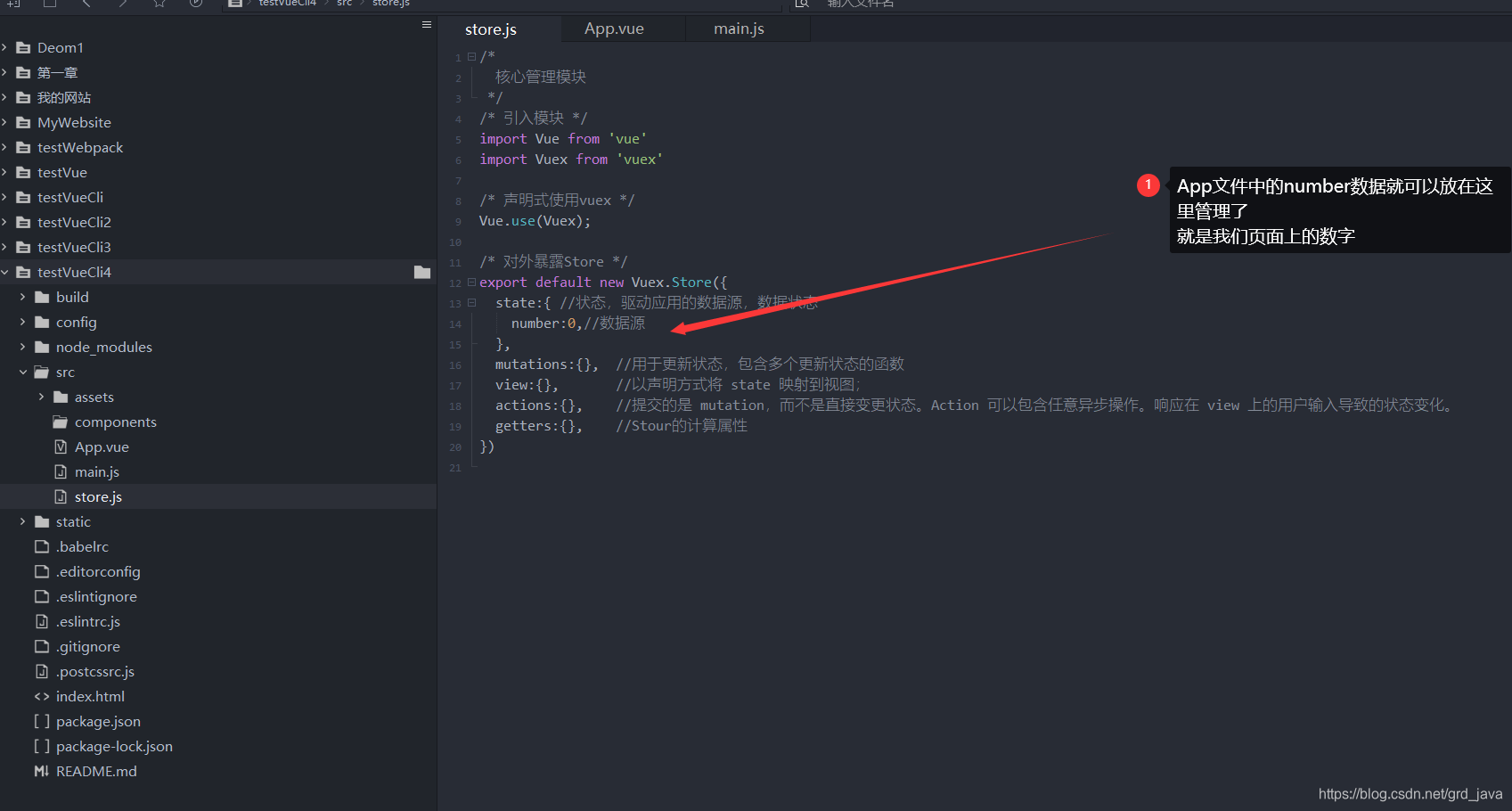The image size is (1512, 811).
Task: Click the JS file icon of store.js
Action: click(61, 496)
